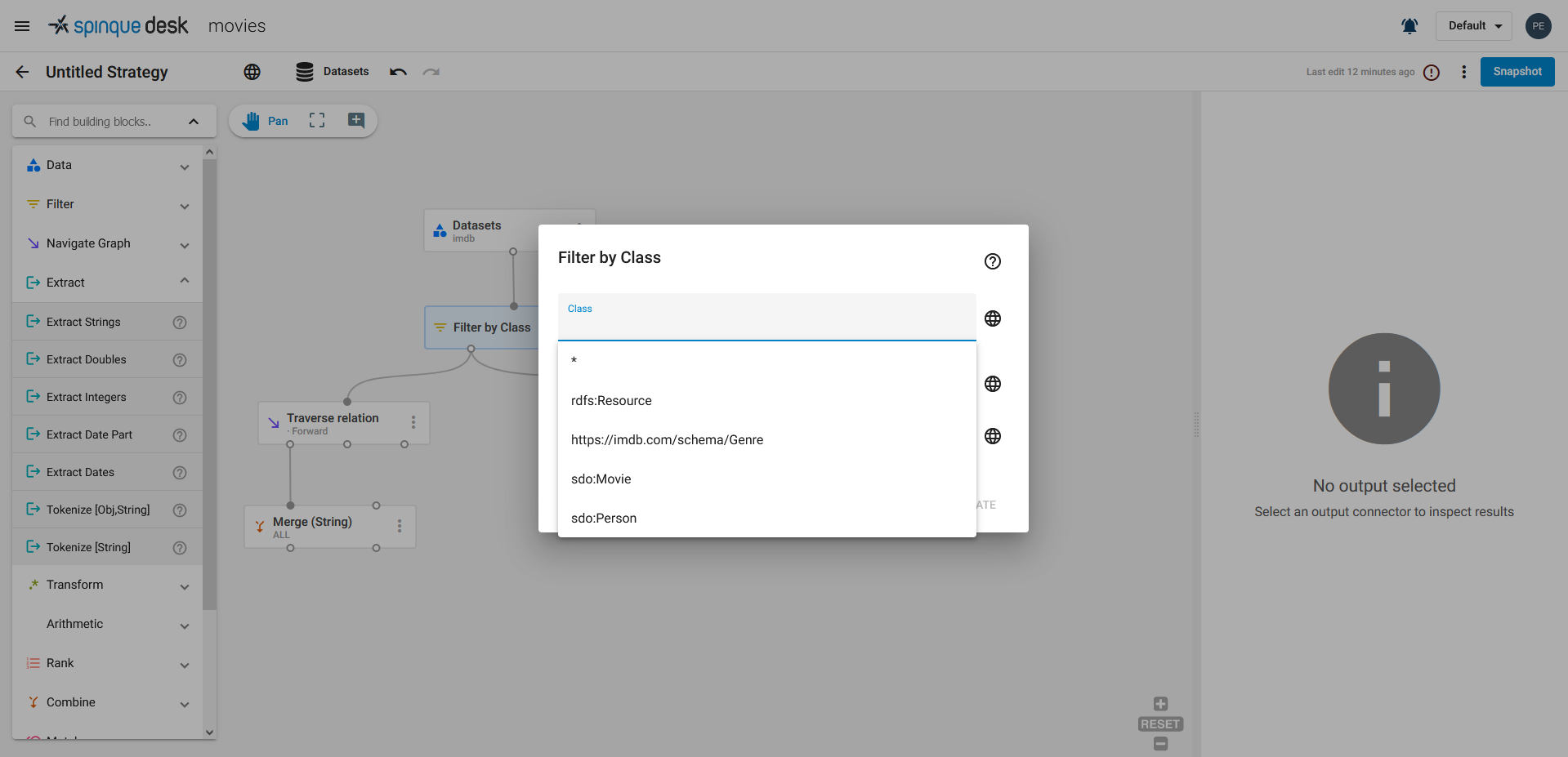Zoom out with the minus icon below RESET
The width and height of the screenshot is (1568, 757).
1160,744
